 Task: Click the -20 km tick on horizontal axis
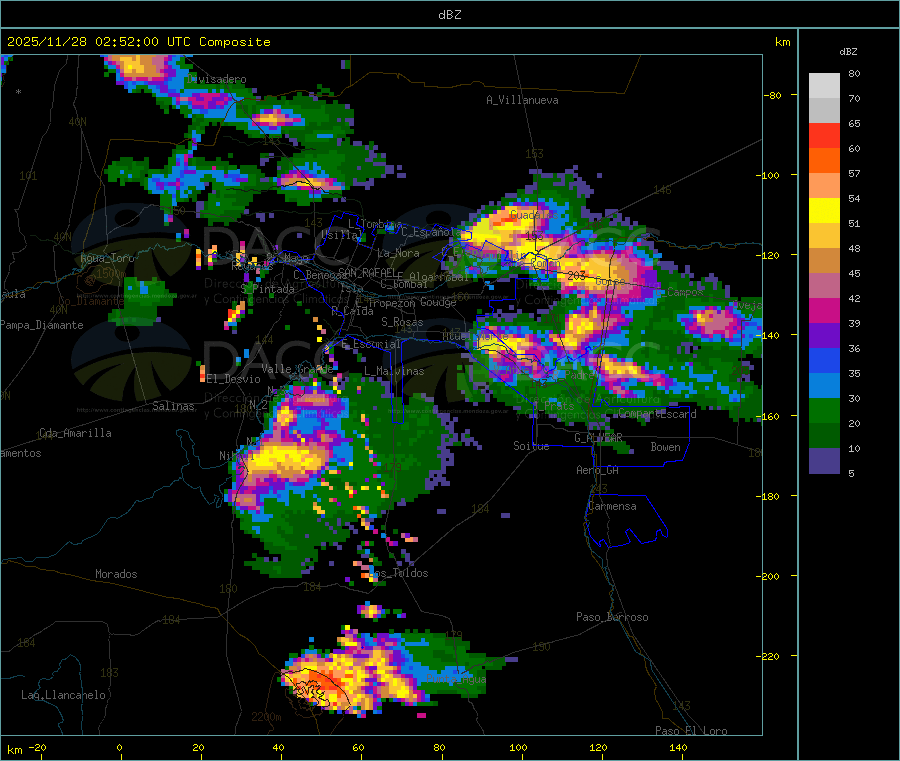click(37, 747)
